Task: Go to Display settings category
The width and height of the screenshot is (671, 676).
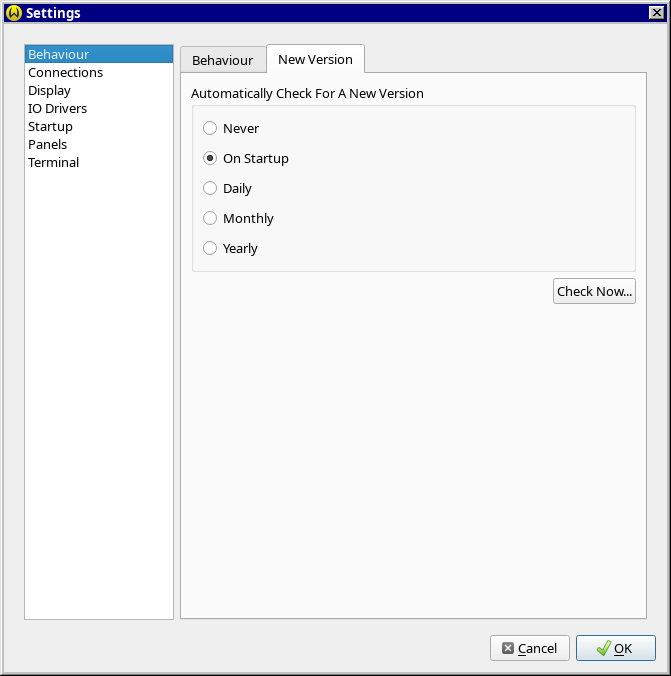Action: pyautogui.click(x=99, y=91)
